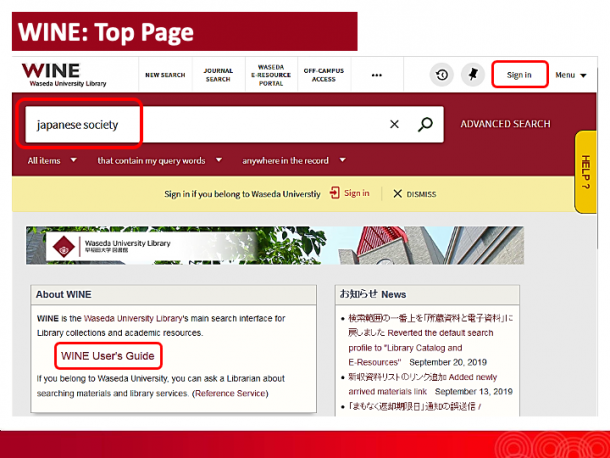Viewport: 610px width, 458px height.
Task: Expand the All items scope dropdown
Action: (x=52, y=160)
